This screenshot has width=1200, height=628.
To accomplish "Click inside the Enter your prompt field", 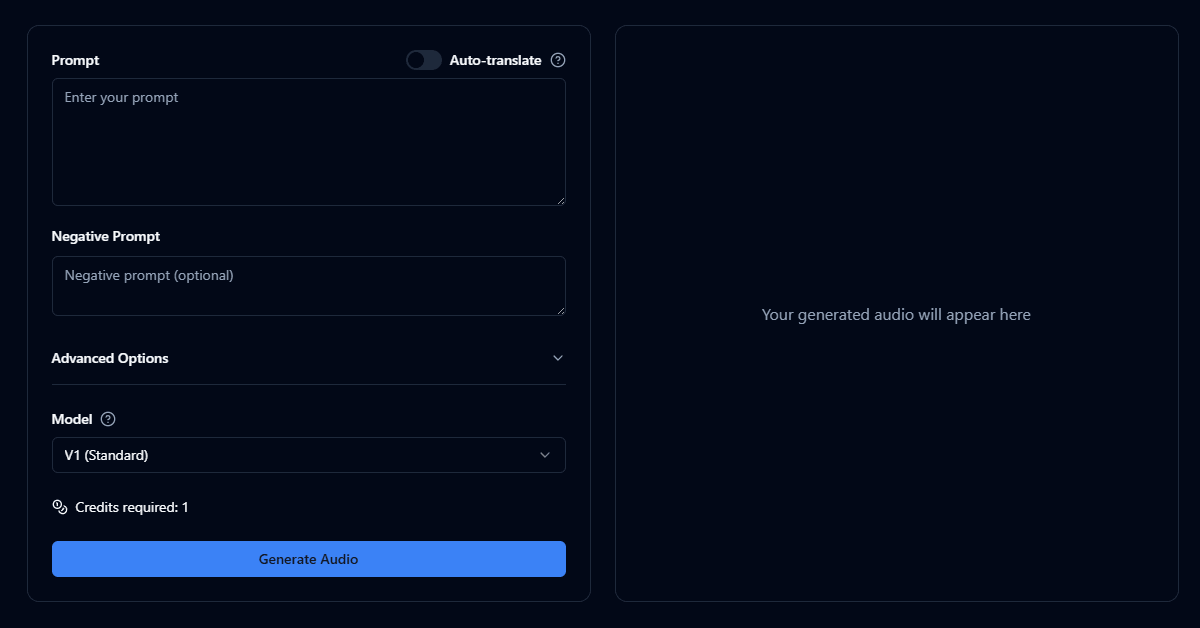I will pos(308,140).
